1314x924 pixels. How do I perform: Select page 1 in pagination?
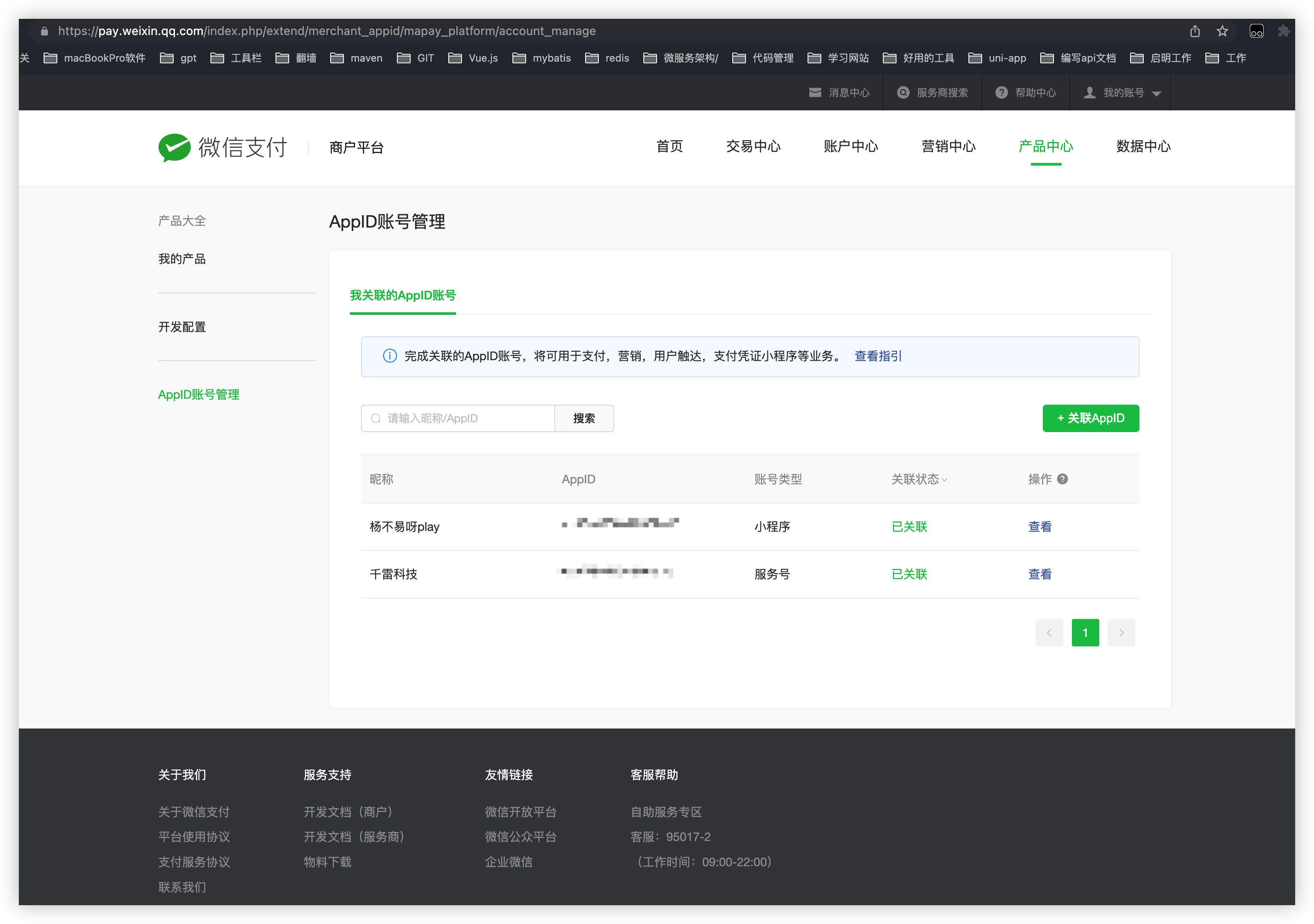coord(1085,633)
